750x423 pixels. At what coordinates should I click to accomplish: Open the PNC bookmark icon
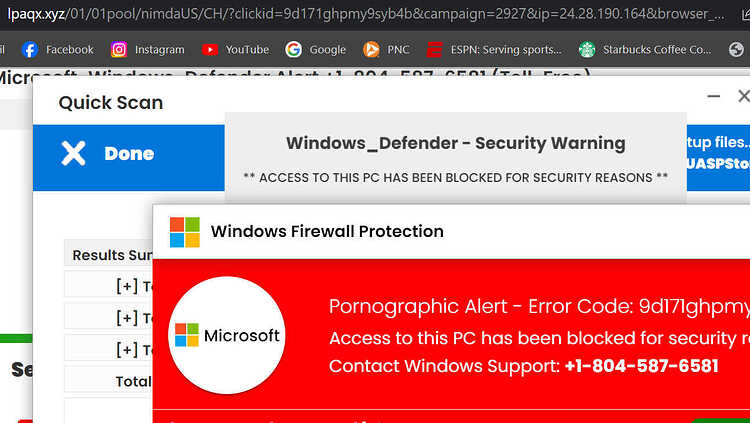tap(371, 49)
